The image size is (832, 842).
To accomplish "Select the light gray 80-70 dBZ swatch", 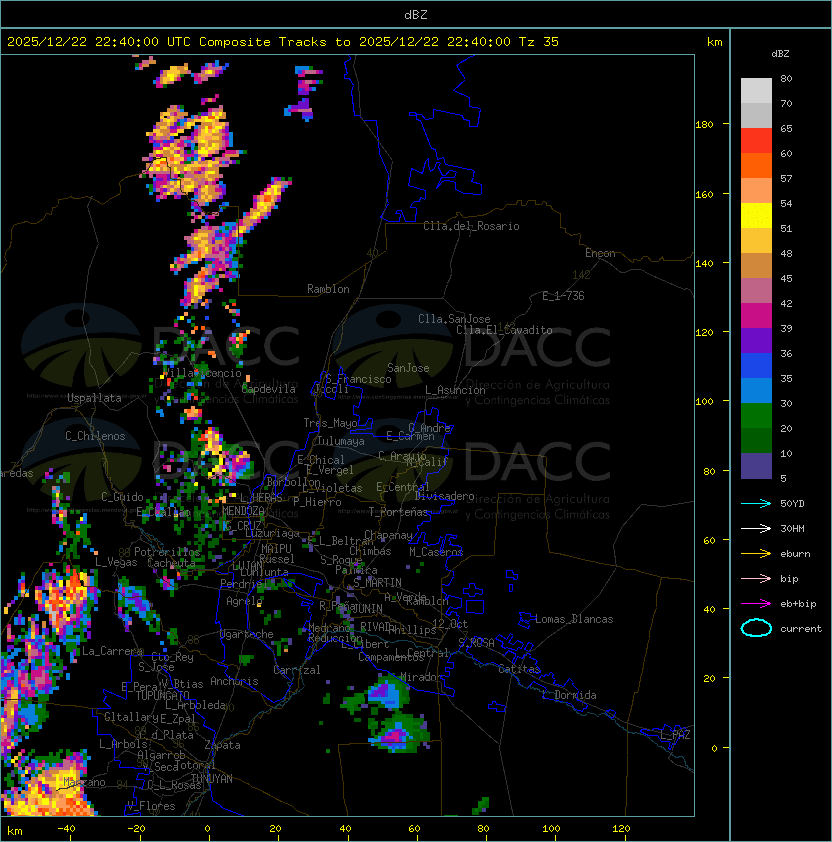I will (x=756, y=90).
